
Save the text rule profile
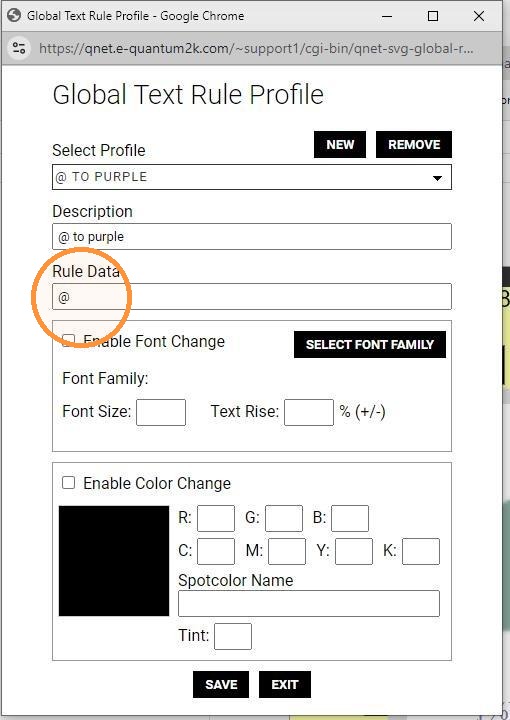click(221, 684)
